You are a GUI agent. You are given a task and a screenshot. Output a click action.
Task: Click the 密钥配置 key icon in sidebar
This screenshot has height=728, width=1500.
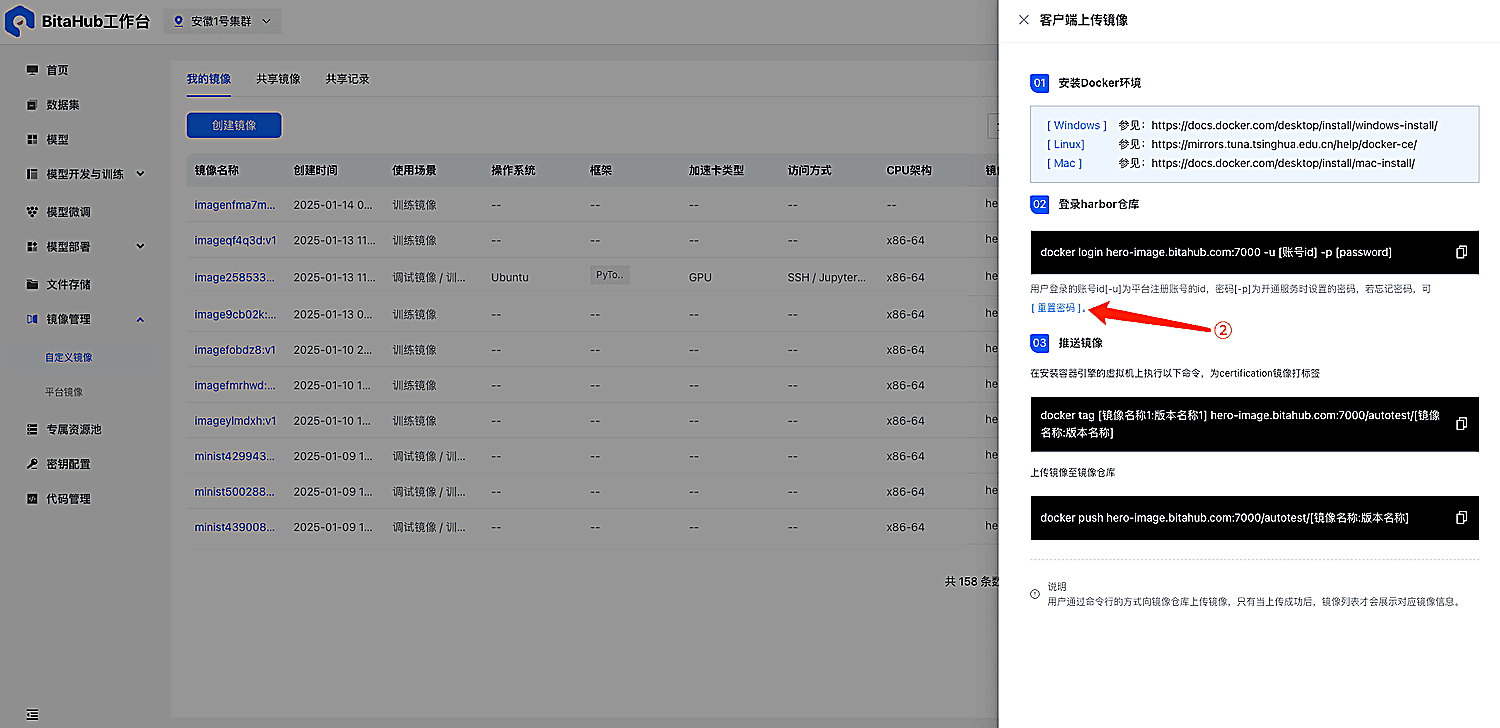[x=32, y=464]
